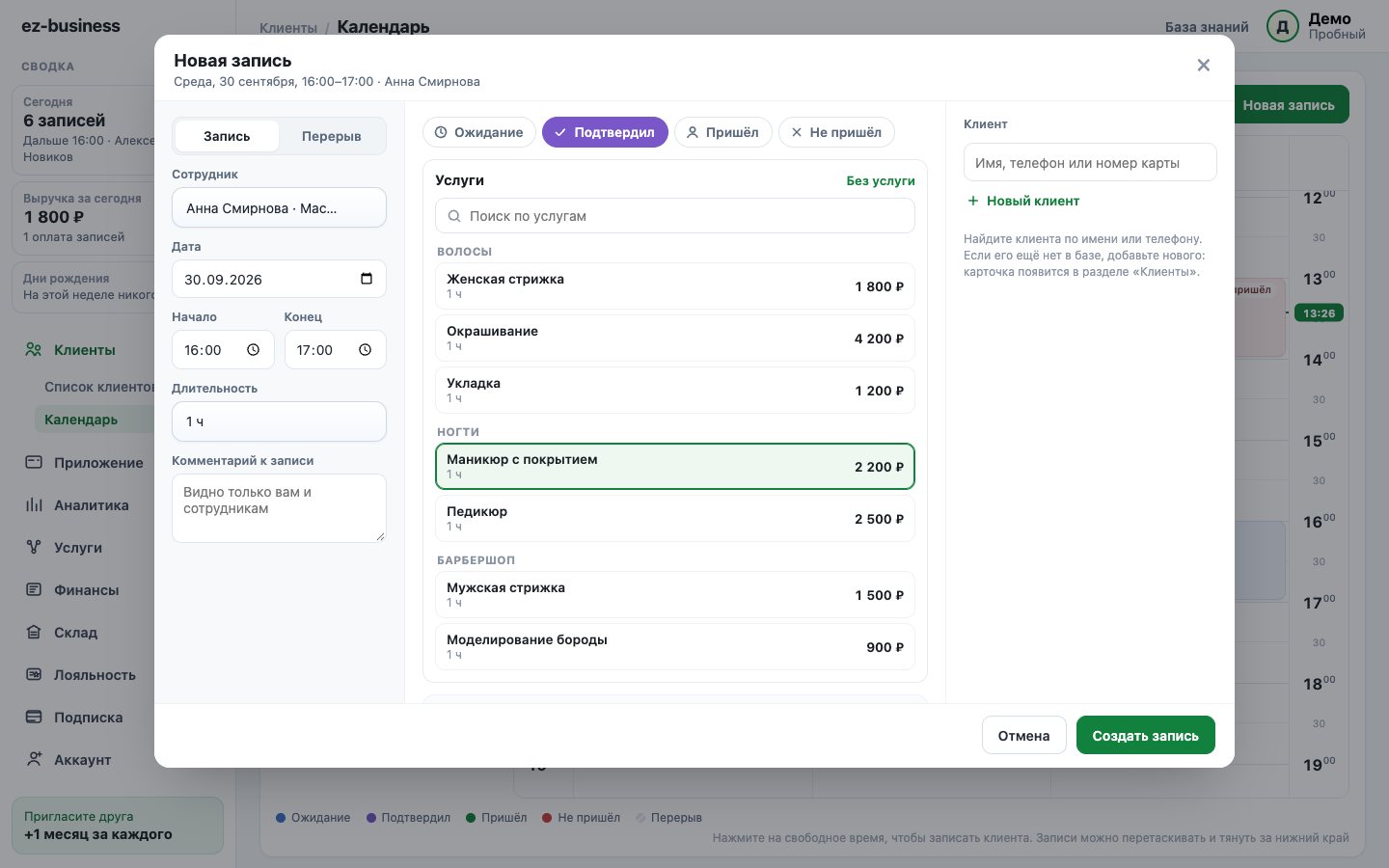The image size is (1389, 868).
Task: Open Список клиентов in the sidebar
Action: click(x=100, y=387)
